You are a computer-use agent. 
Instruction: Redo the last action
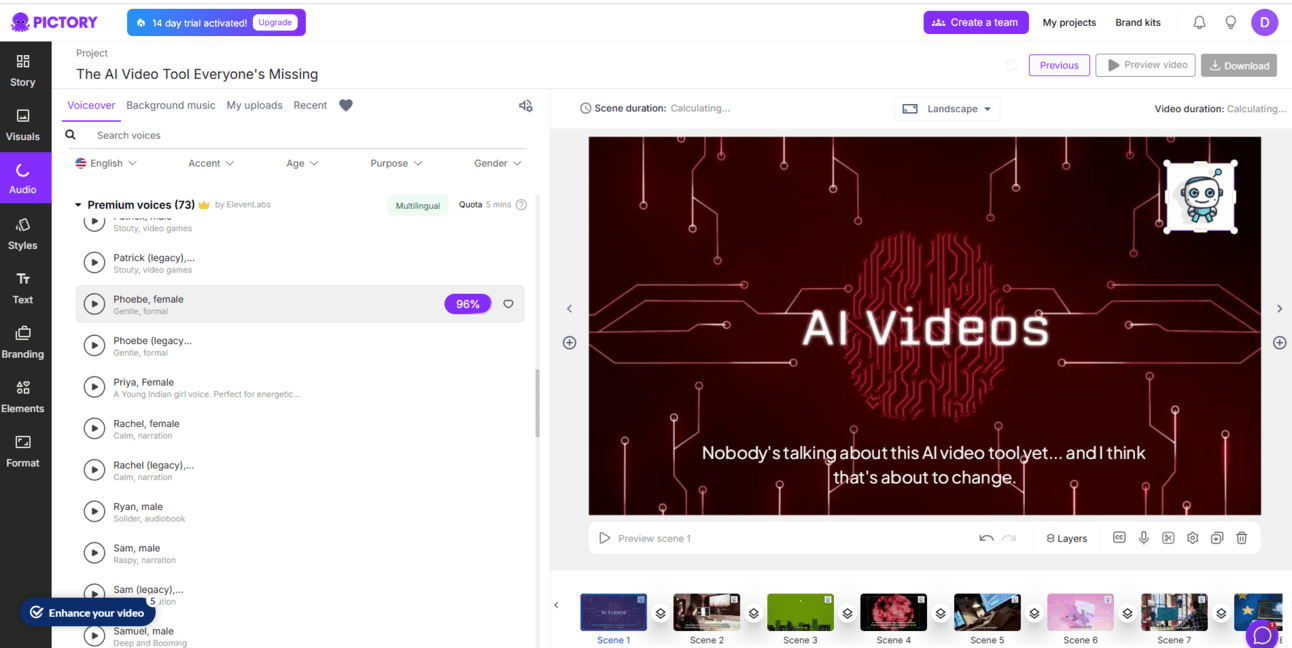pyautogui.click(x=1009, y=538)
